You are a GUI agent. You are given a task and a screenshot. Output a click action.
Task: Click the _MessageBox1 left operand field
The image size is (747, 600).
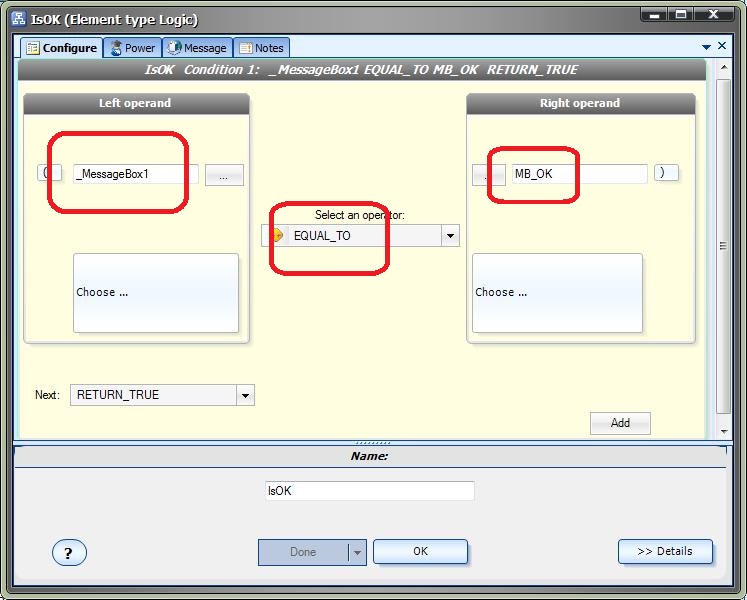136,174
